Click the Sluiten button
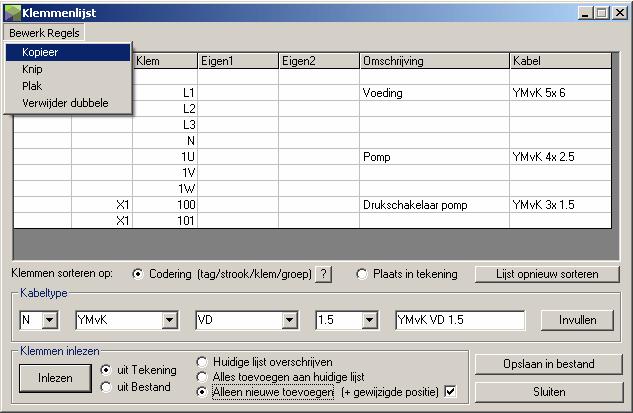This screenshot has height=413, width=633. (549, 392)
